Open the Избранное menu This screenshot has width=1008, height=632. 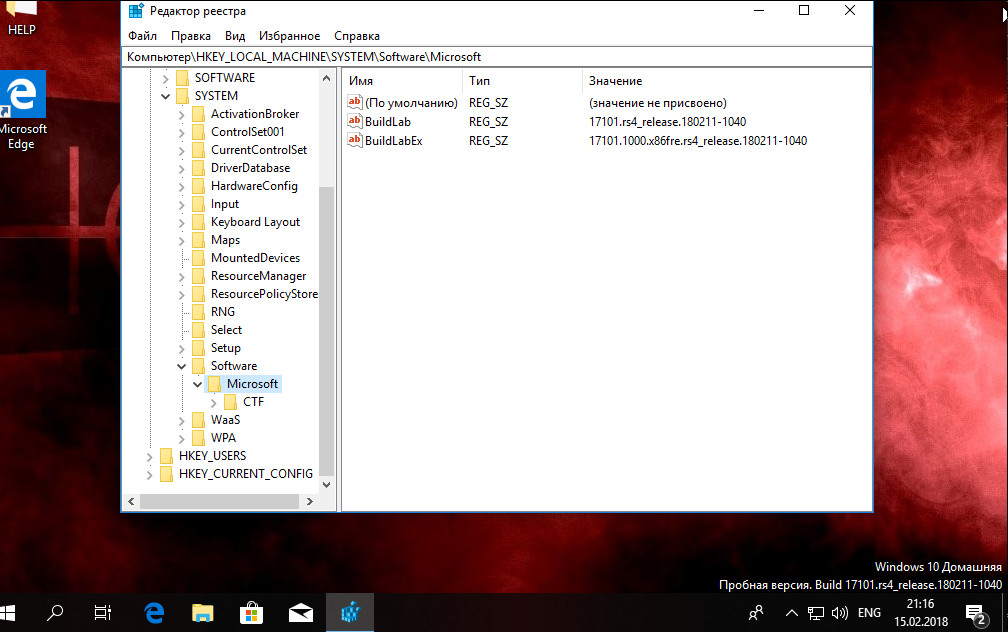(x=289, y=36)
